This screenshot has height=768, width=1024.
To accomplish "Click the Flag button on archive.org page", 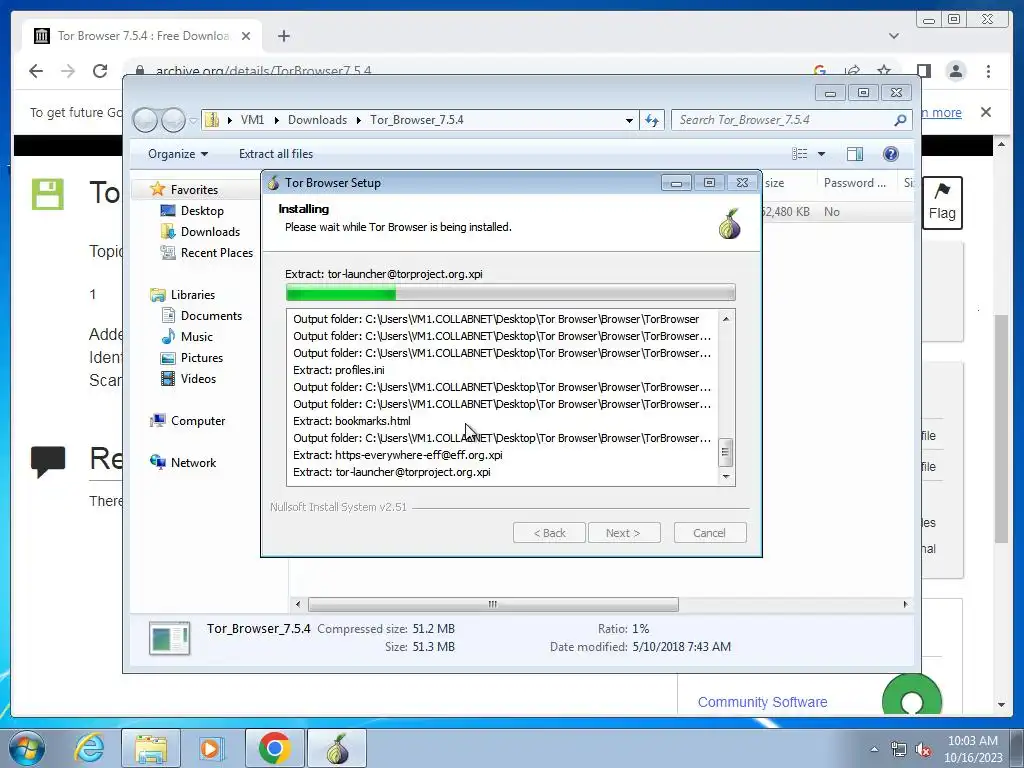I will (x=942, y=202).
